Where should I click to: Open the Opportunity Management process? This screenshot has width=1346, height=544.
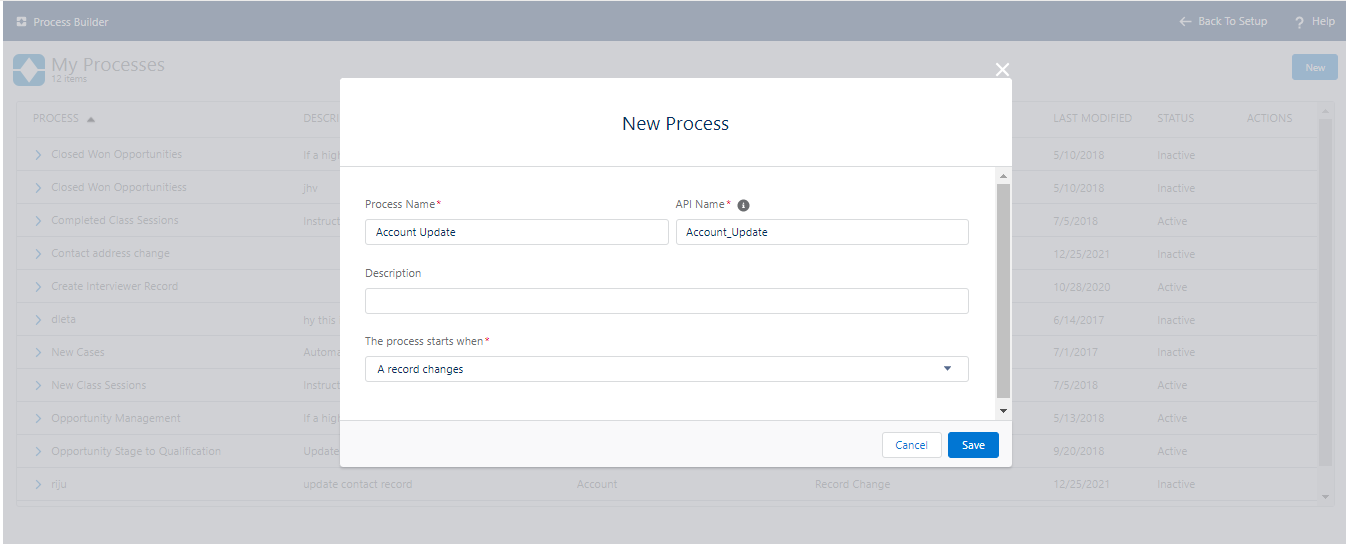[116, 418]
